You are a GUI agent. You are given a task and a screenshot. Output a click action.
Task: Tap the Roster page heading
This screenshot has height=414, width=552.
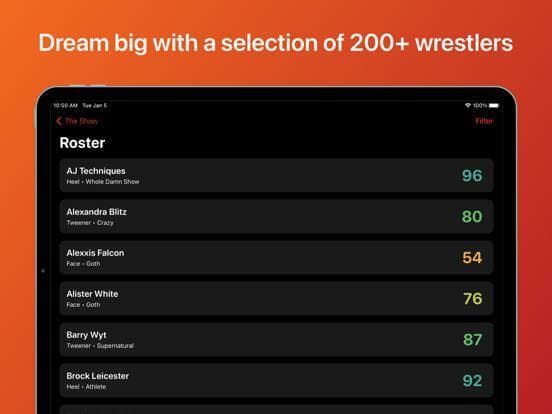click(x=82, y=143)
